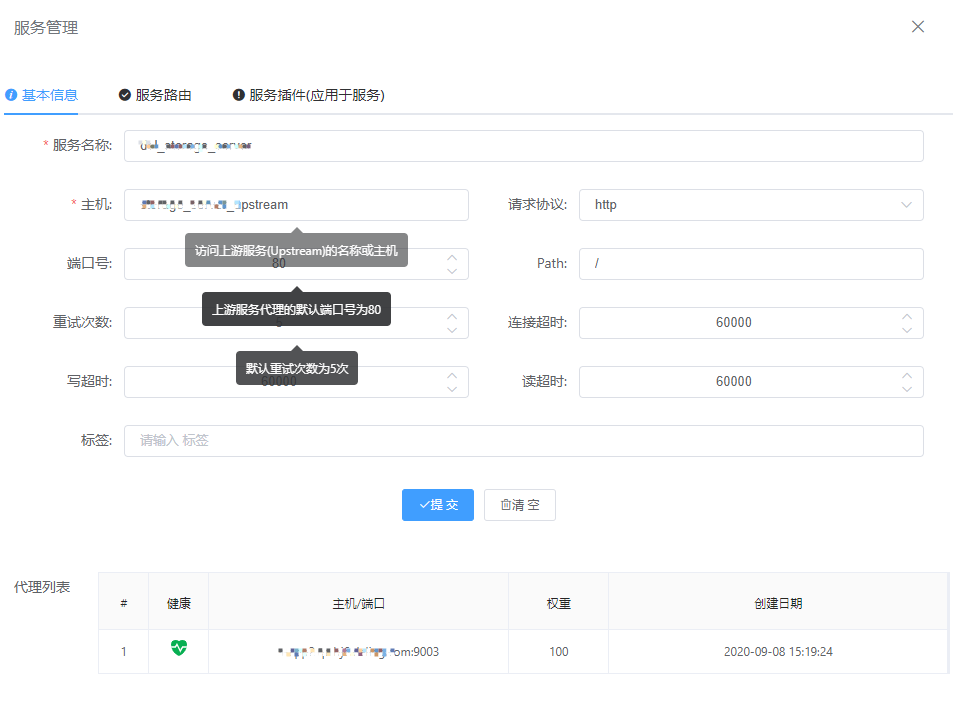
Task: Increase the 读超时 value
Action: click(907, 375)
